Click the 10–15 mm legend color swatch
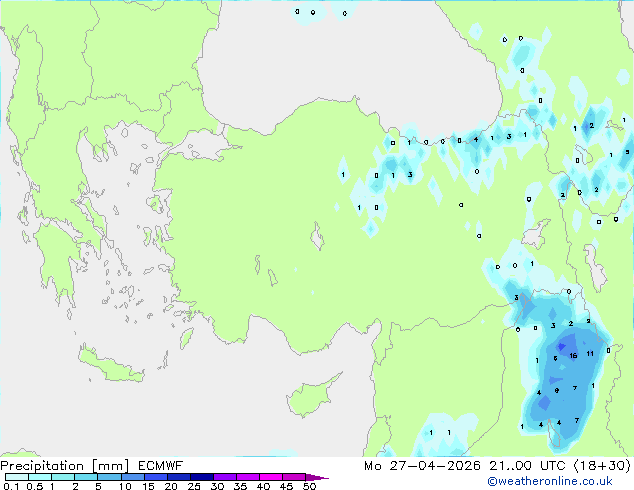 [132, 477]
